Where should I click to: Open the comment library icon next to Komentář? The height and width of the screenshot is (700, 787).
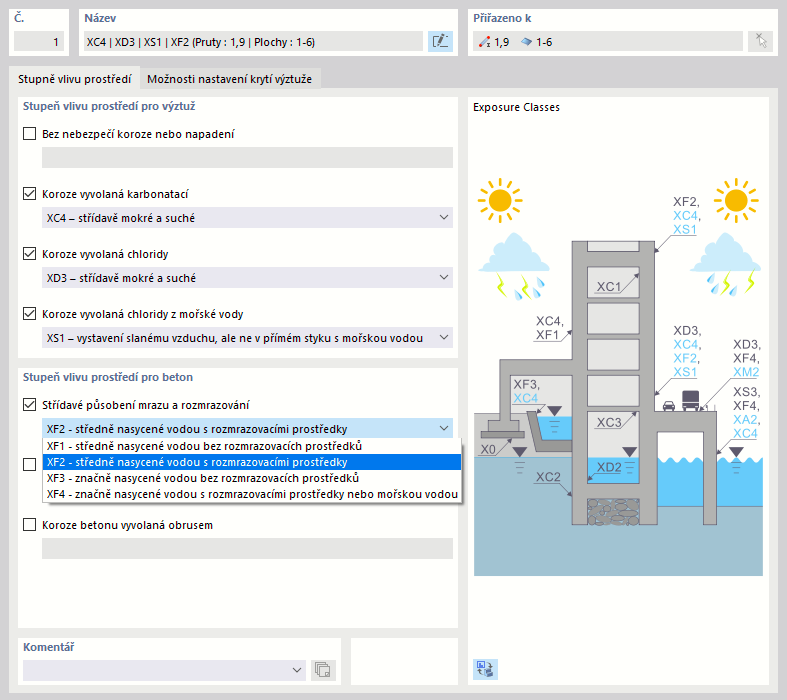pos(323,670)
